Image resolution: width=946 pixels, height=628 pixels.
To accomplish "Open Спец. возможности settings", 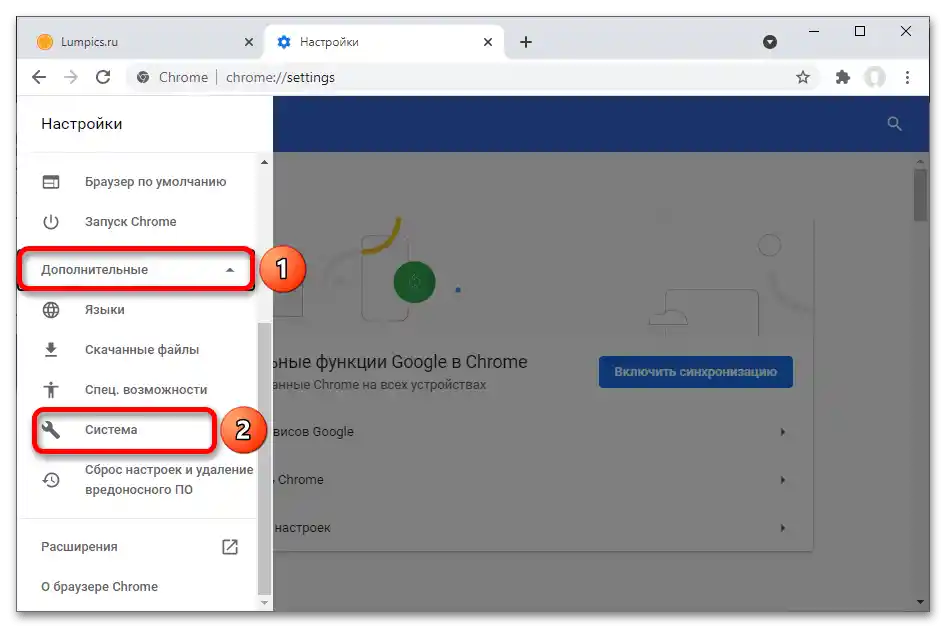I will (138, 389).
